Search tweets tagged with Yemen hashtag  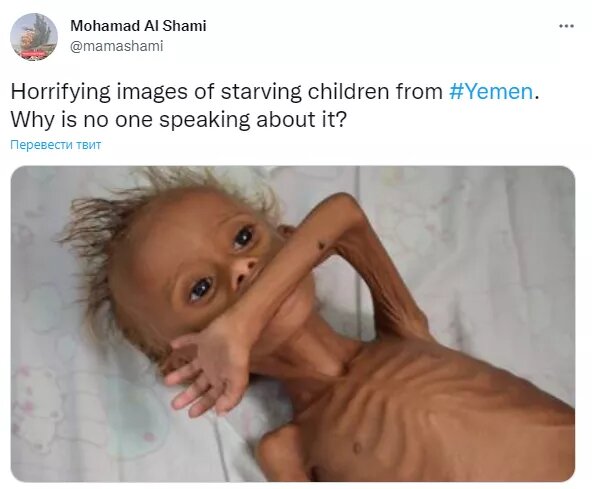491,92
